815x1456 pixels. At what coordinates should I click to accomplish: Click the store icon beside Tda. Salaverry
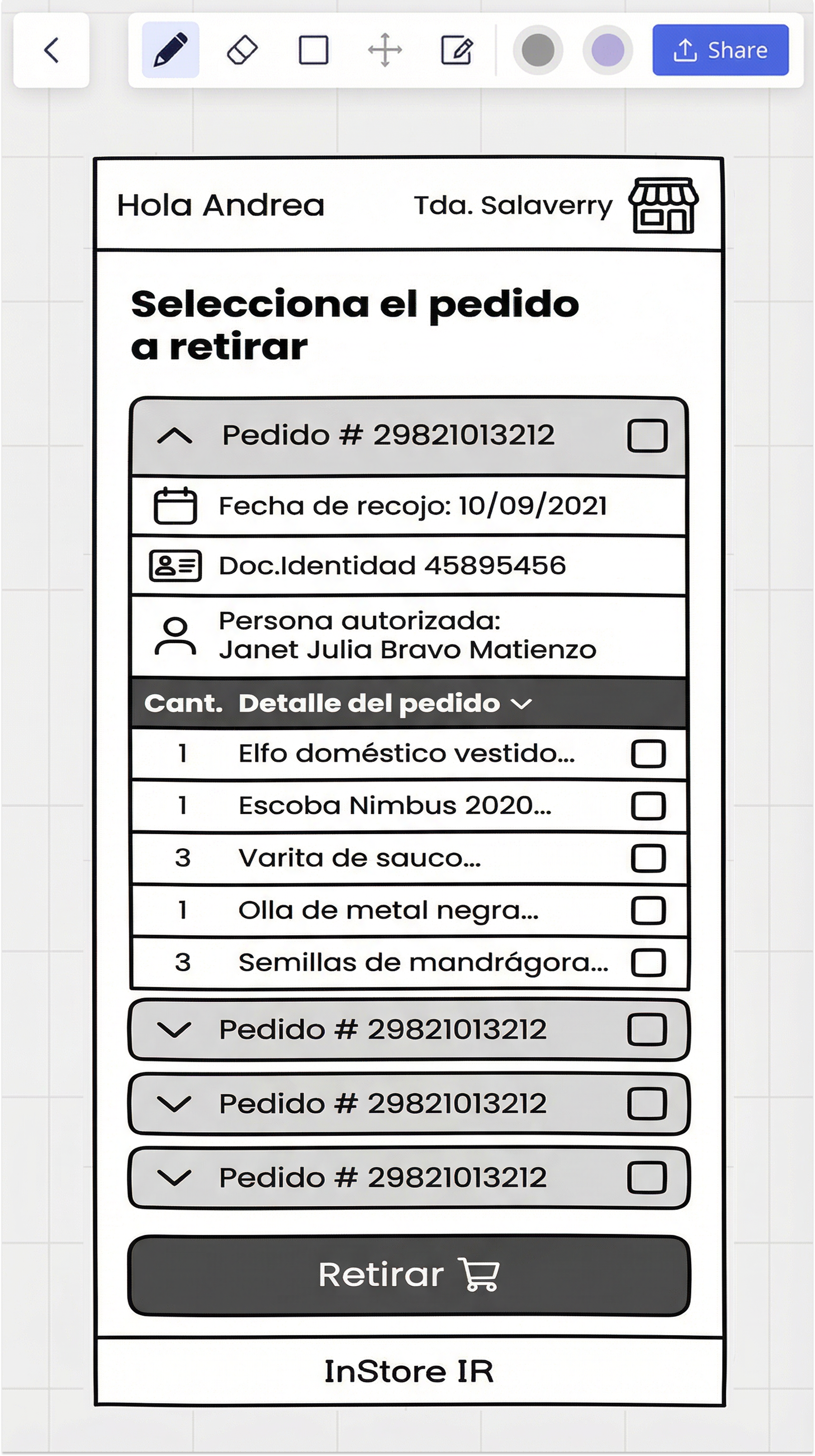click(x=664, y=205)
